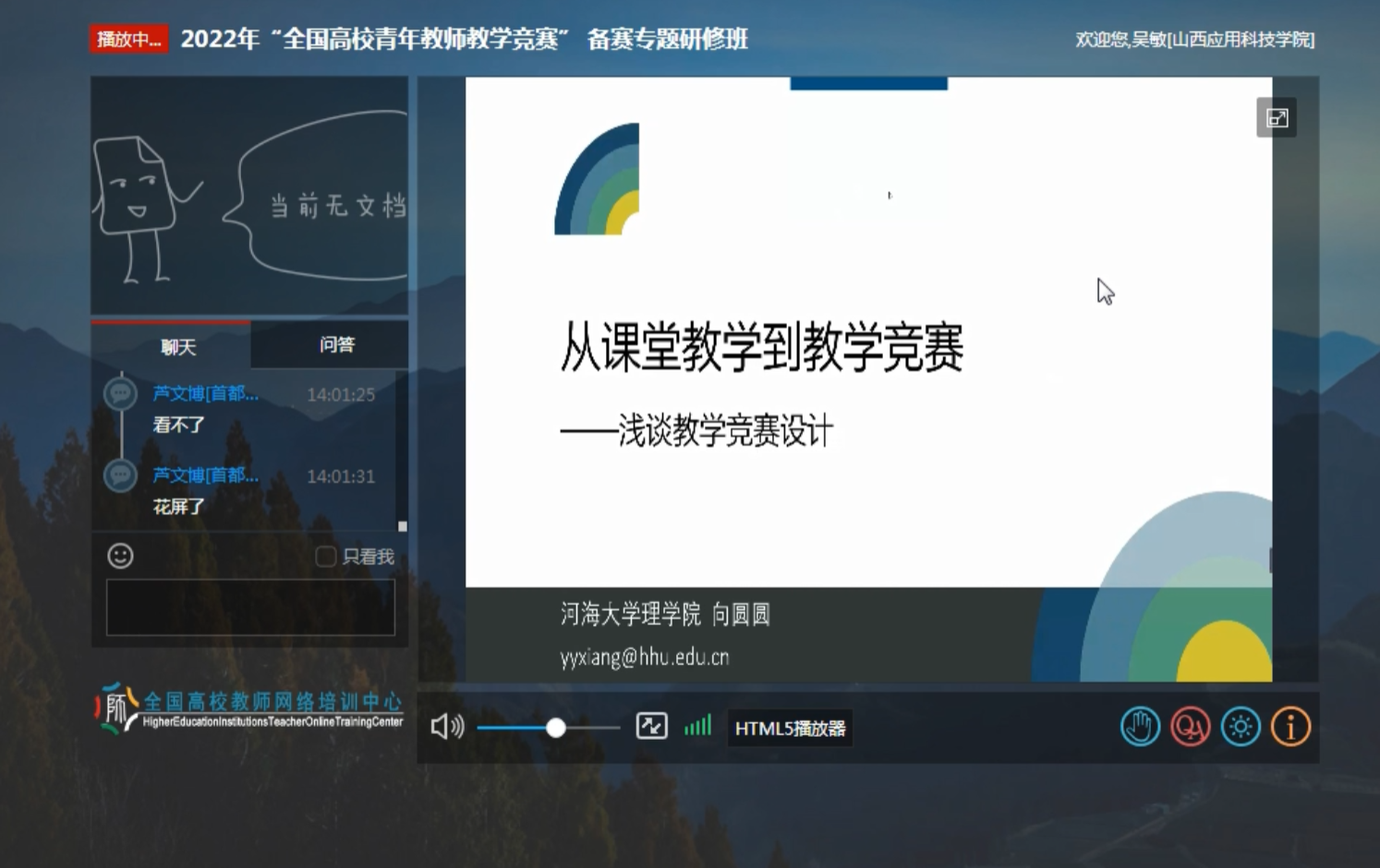Click chat bubble icon beside 14:01:25 message
This screenshot has width=1380, height=868.
tap(120, 394)
